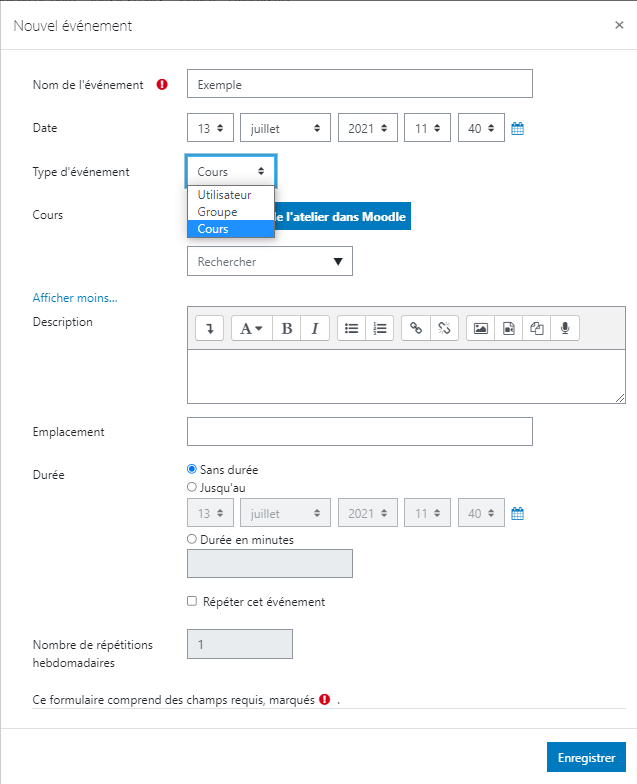Record audio with the microphone icon
The width and height of the screenshot is (637, 784).
pyautogui.click(x=565, y=328)
